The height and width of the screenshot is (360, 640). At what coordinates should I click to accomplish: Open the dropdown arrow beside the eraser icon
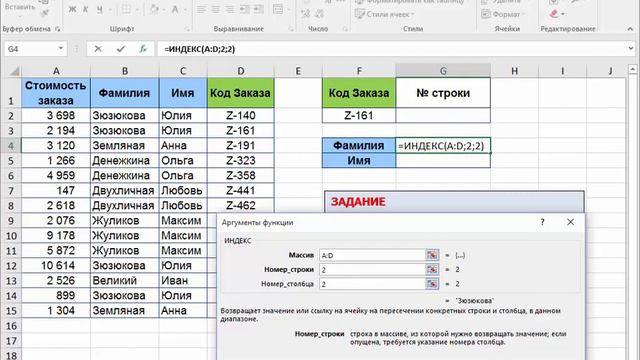pos(563,14)
